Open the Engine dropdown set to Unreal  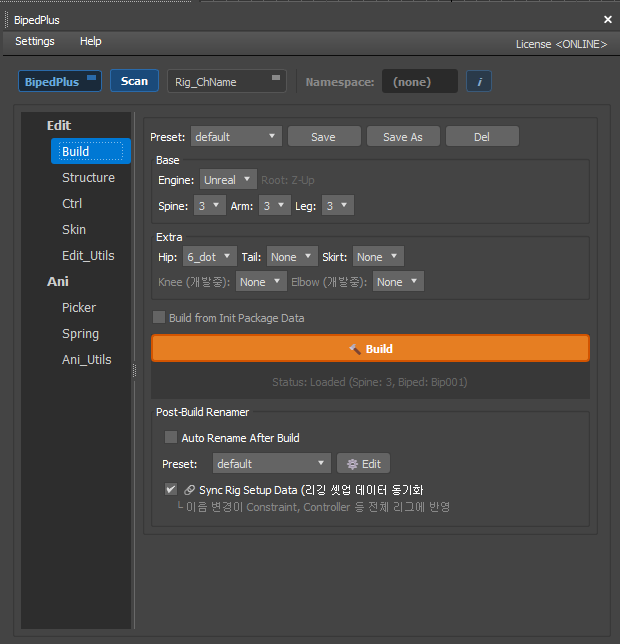pyautogui.click(x=228, y=180)
